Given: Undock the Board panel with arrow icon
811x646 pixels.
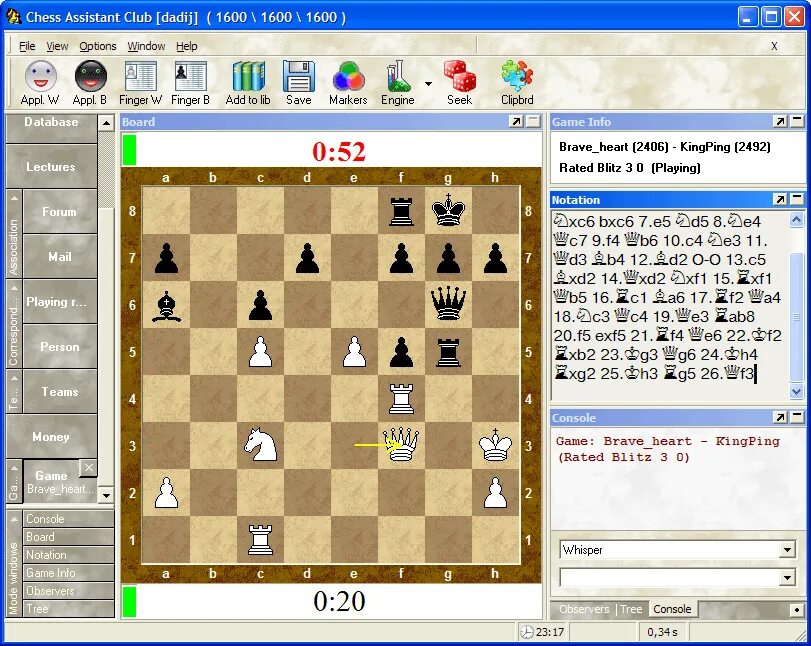Looking at the screenshot, I should [x=516, y=122].
